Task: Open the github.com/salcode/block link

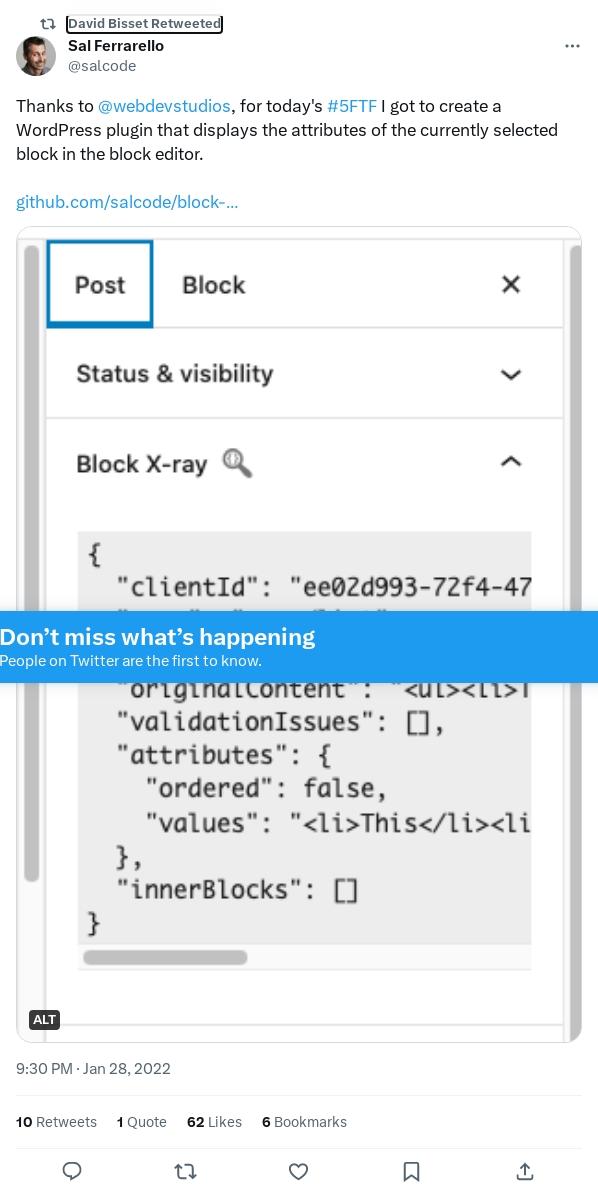Action: click(x=127, y=203)
